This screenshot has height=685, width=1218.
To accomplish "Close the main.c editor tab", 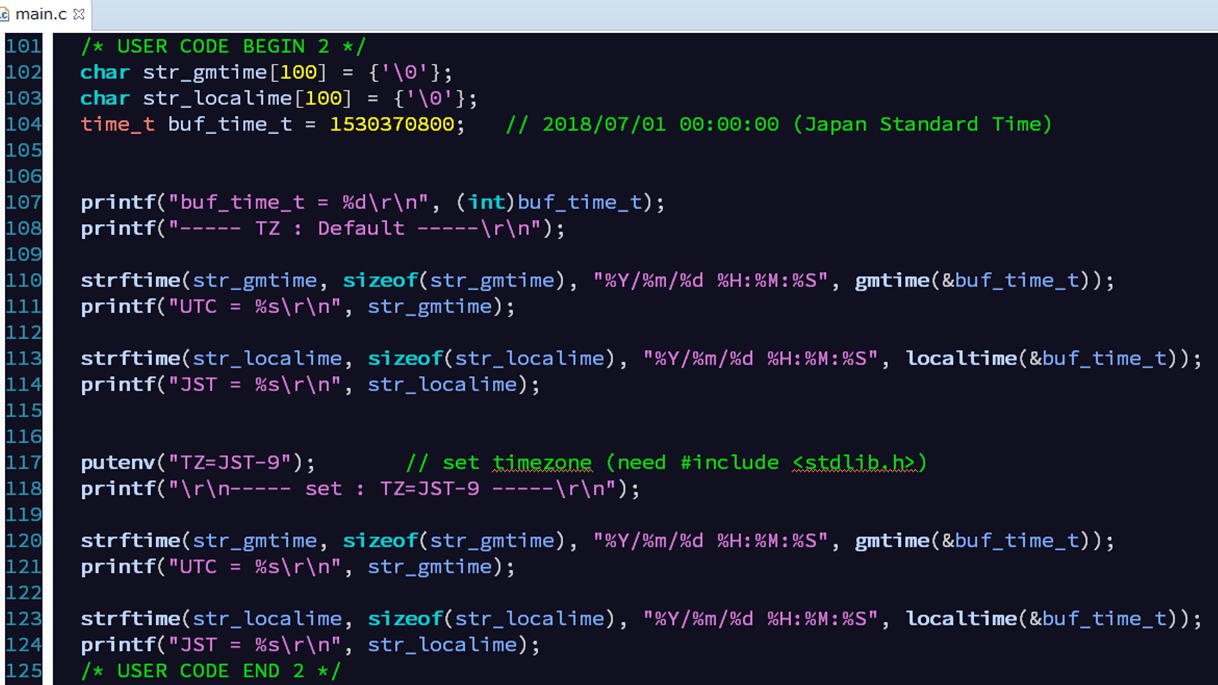I will pos(79,14).
